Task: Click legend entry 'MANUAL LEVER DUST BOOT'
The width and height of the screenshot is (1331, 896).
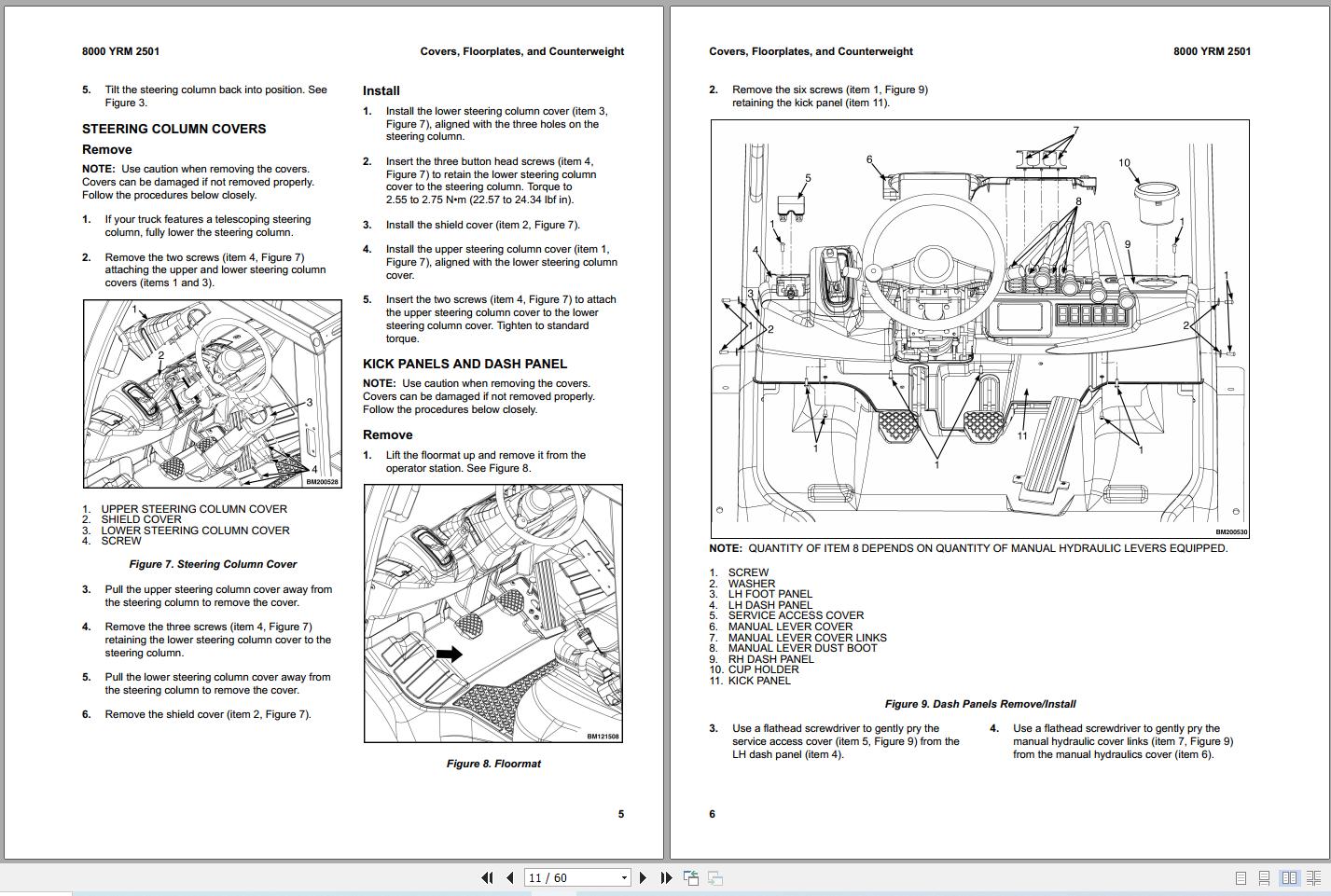Action: click(x=802, y=648)
